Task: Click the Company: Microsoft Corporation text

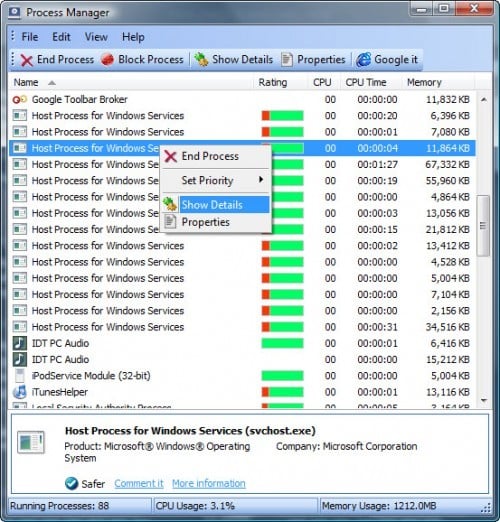Action: point(346,446)
